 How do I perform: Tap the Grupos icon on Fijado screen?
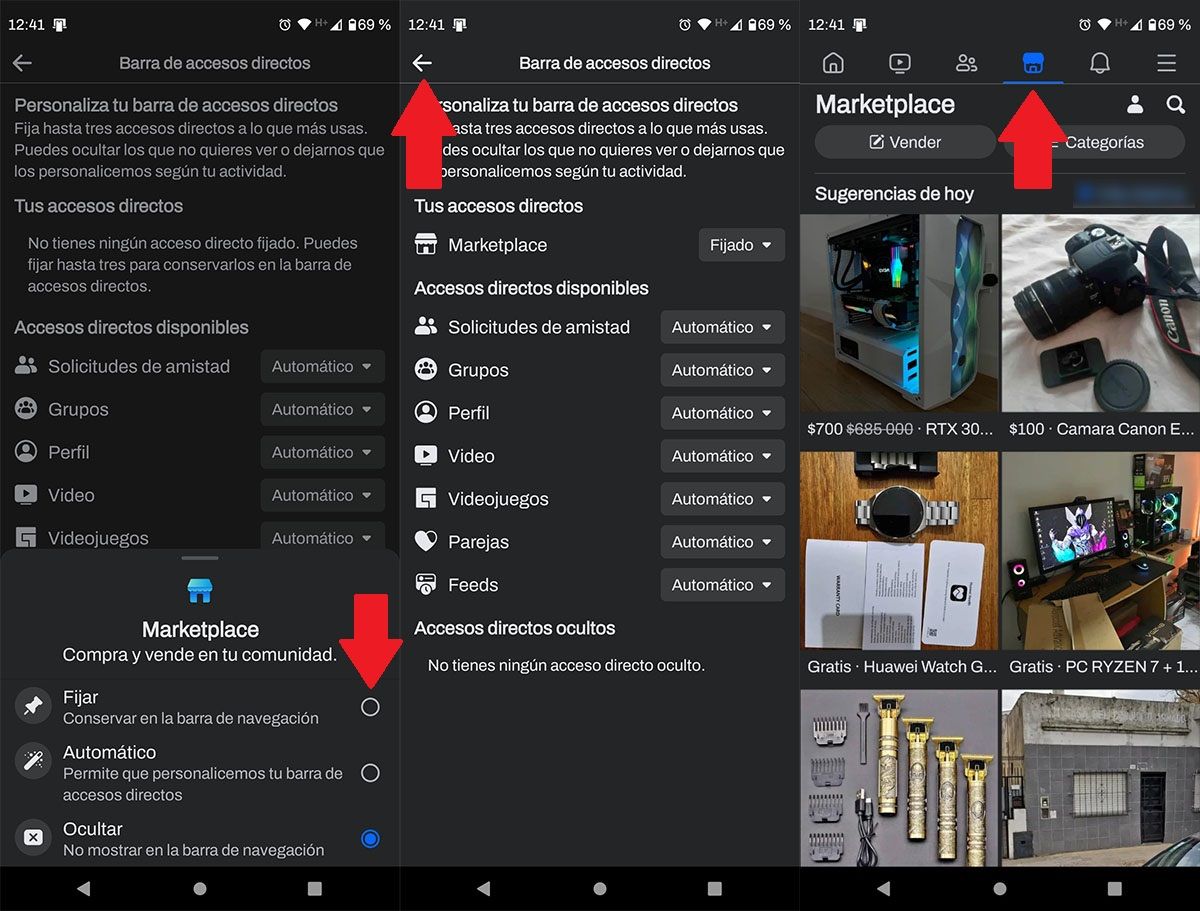tap(426, 369)
